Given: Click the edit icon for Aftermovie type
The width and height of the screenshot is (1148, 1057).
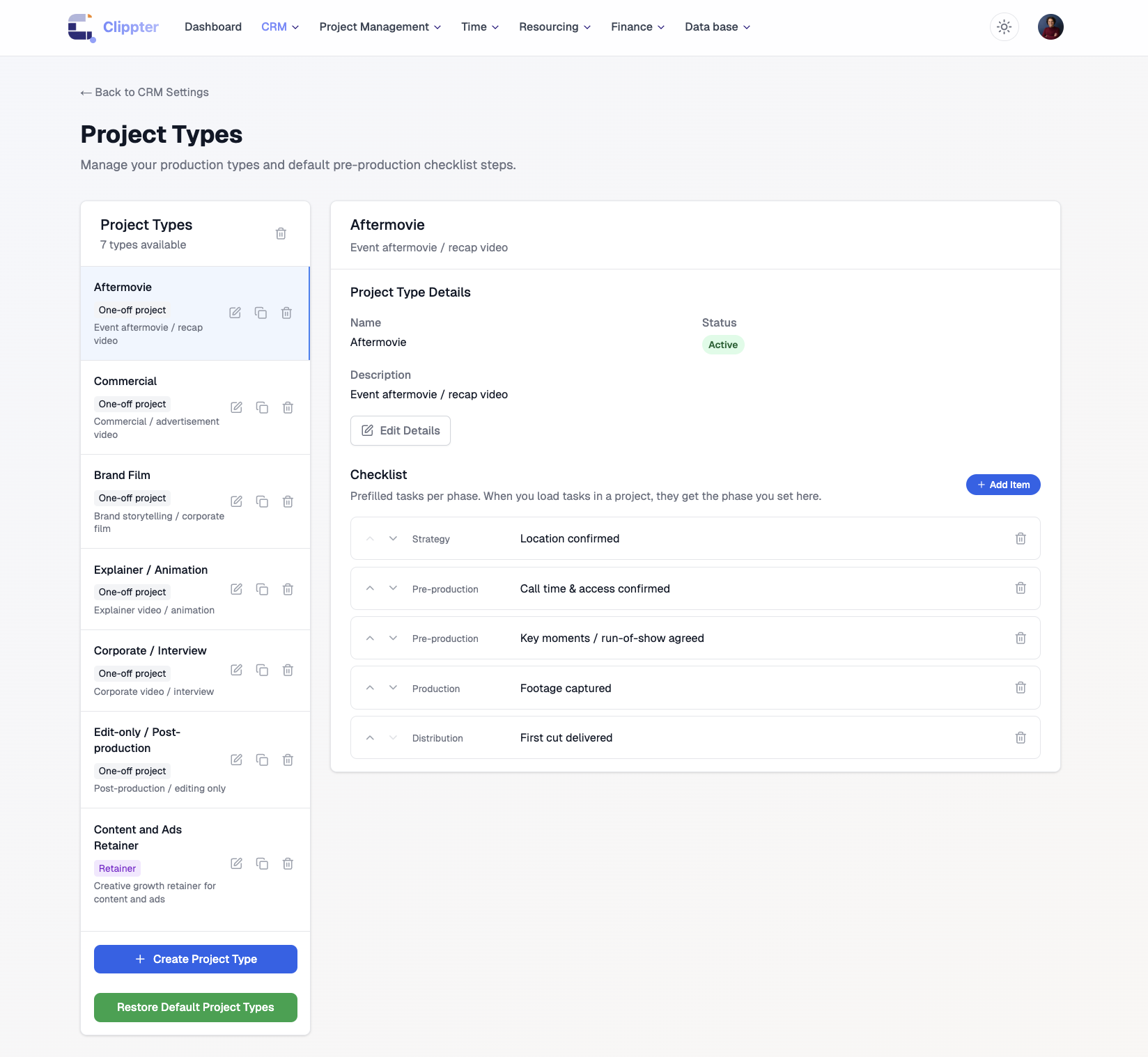Looking at the screenshot, I should click(235, 313).
